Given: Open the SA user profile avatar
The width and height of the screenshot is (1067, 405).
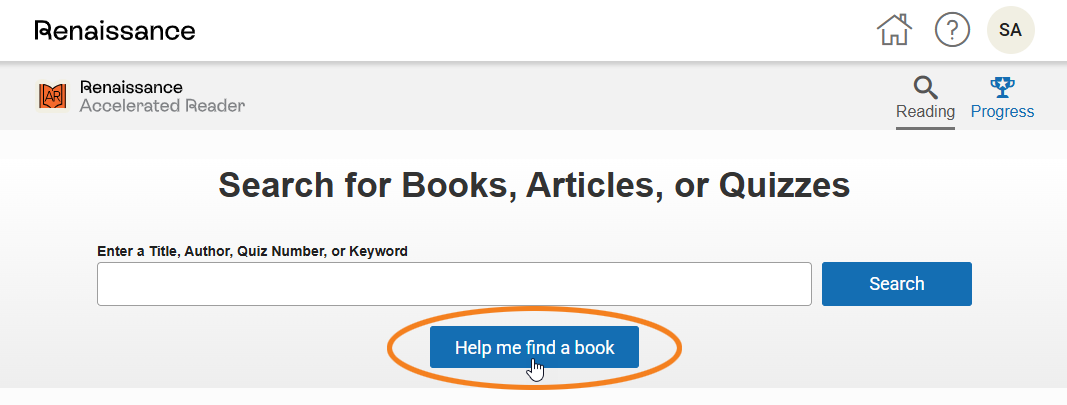Looking at the screenshot, I should 1010,30.
